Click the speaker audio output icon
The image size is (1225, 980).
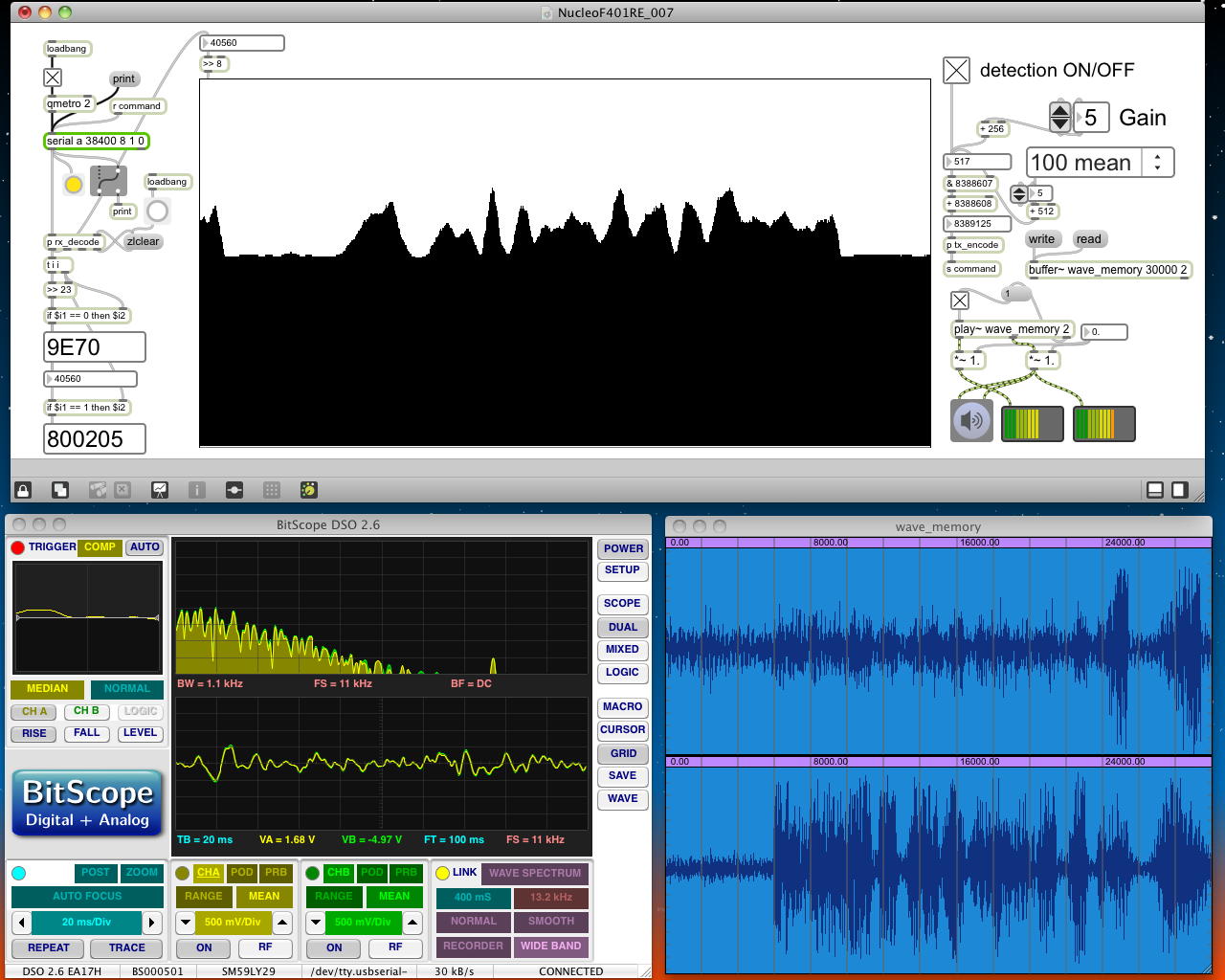[971, 421]
